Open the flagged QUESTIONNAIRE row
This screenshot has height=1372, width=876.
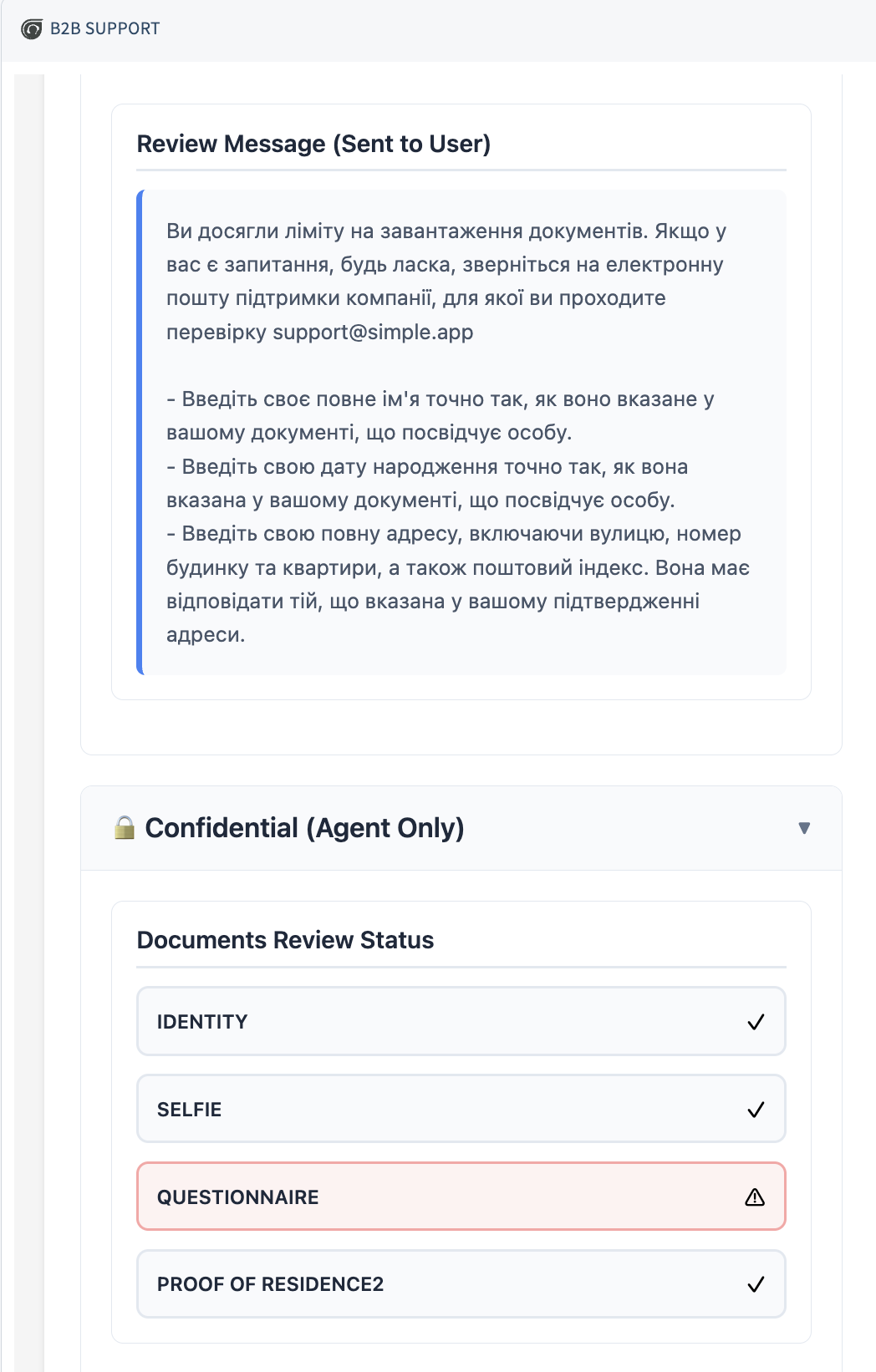pyautogui.click(x=460, y=1197)
